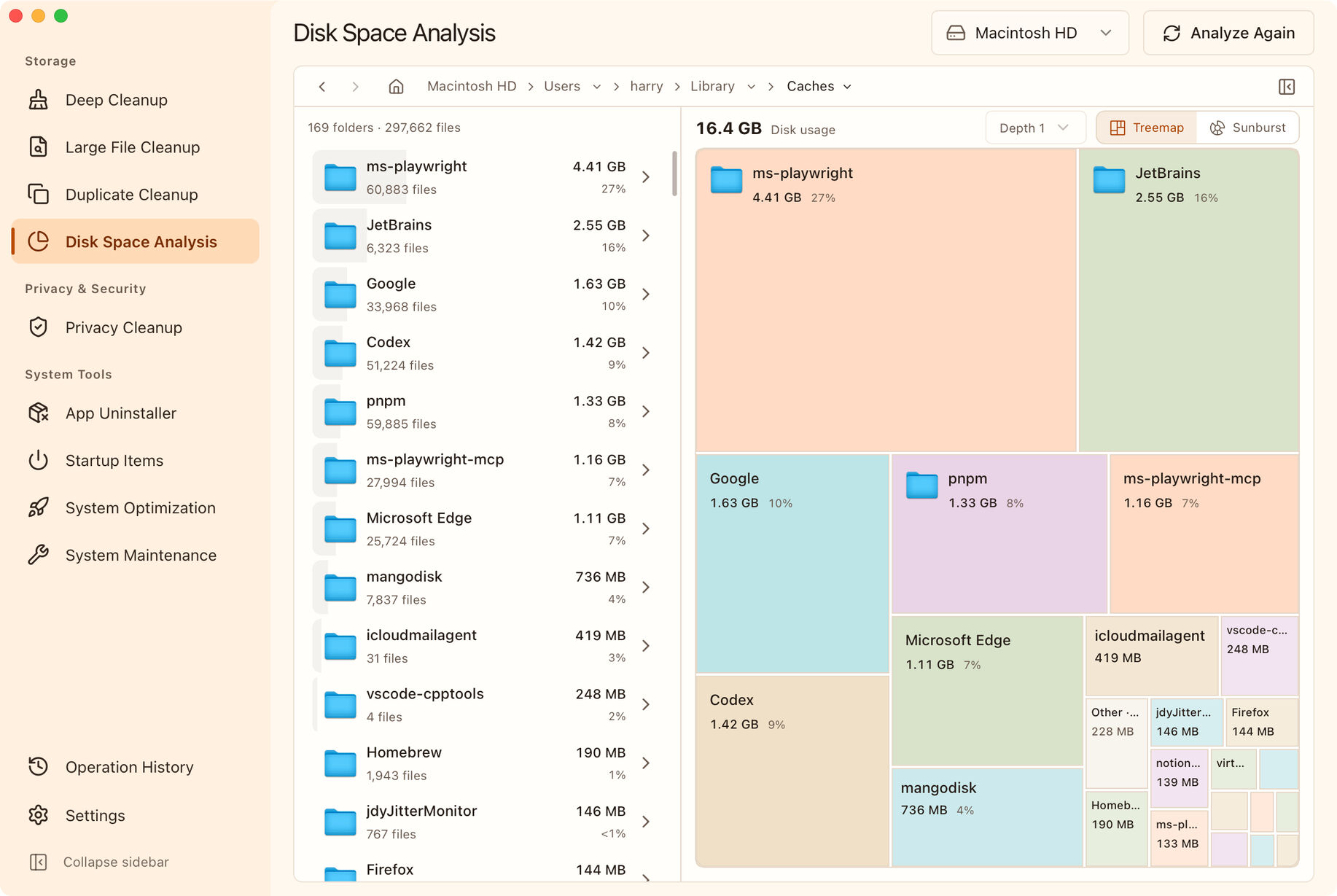Click Macintosh HD in the breadcrumb path
This screenshot has height=896, width=1337.
tap(472, 86)
